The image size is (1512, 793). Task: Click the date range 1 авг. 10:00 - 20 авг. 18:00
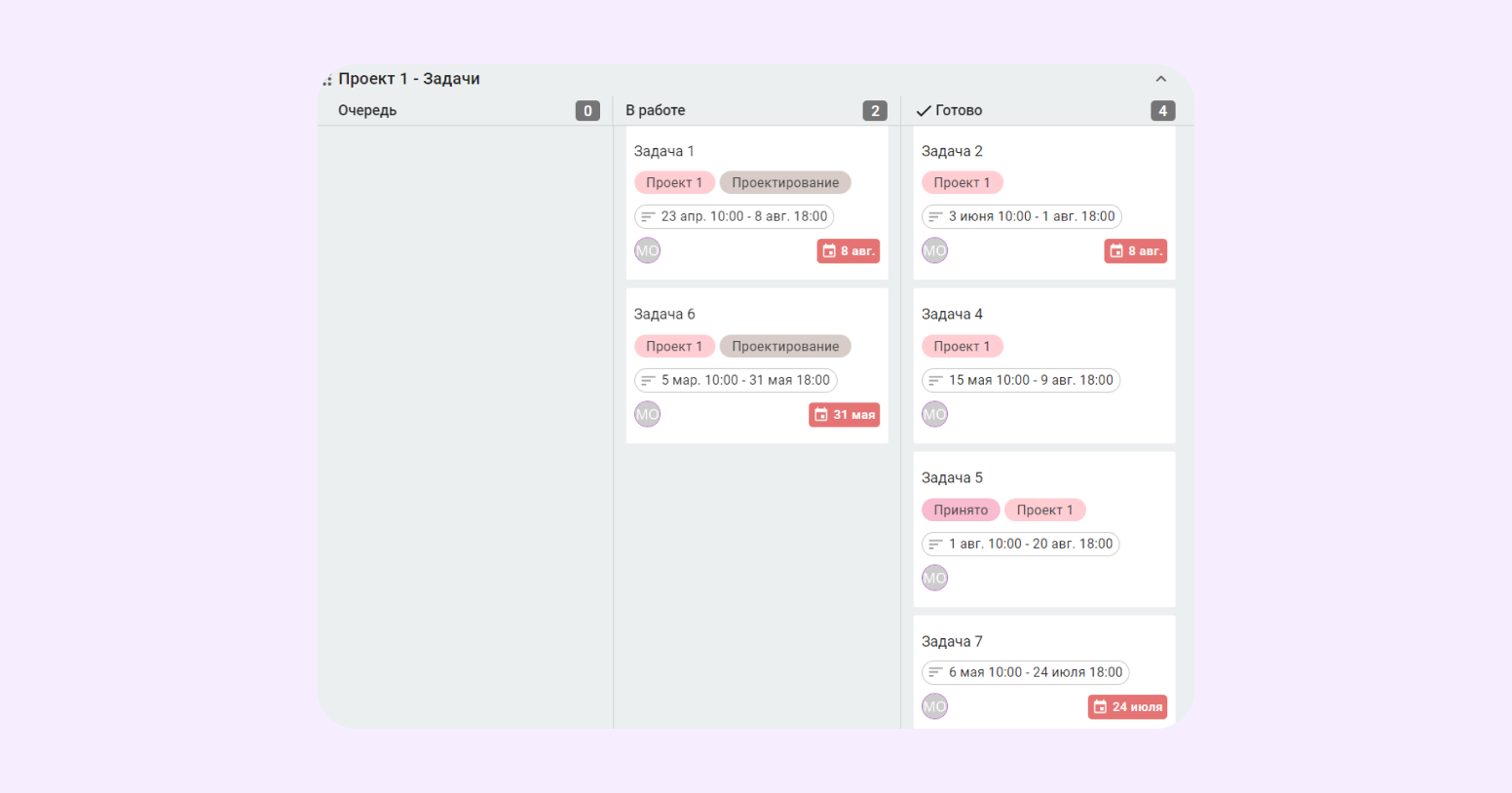1021,544
